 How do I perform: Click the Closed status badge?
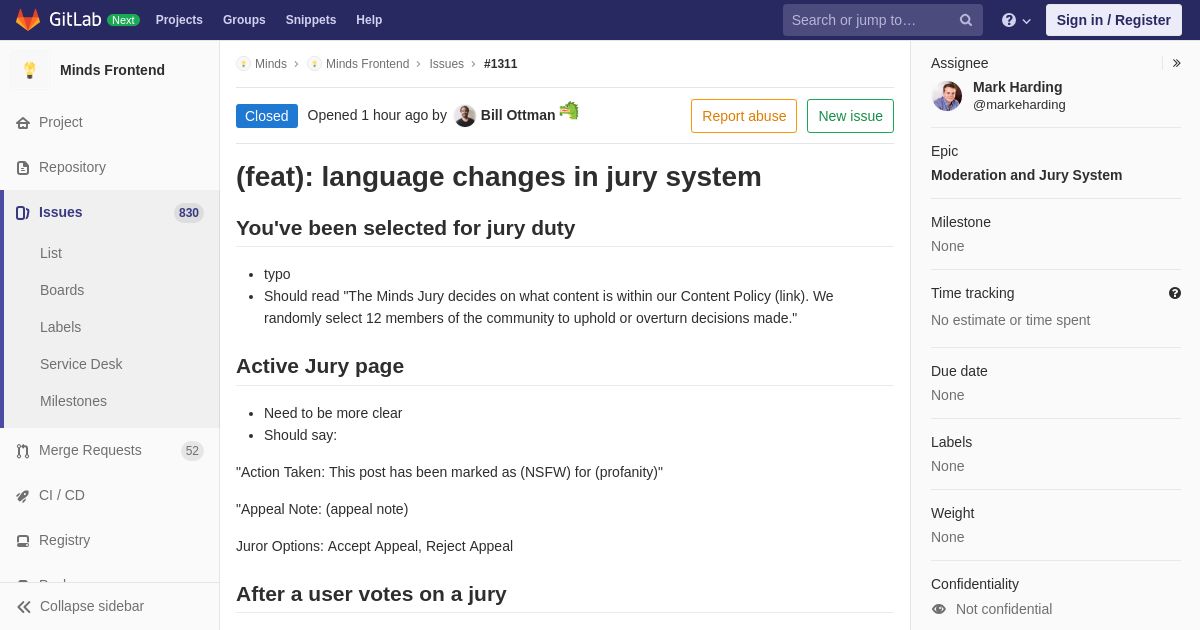(x=267, y=116)
